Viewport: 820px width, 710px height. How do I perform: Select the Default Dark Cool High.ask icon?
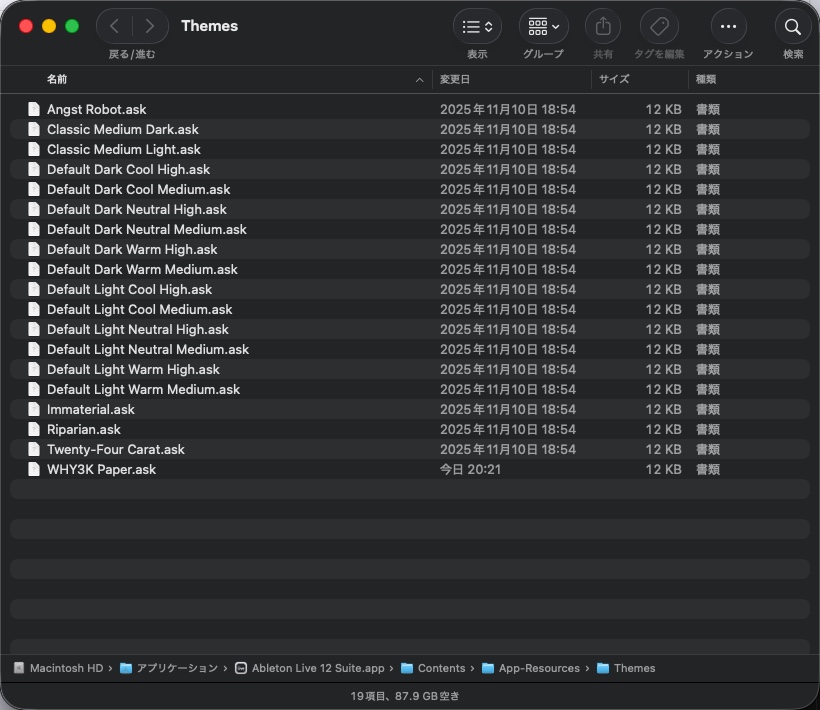[34, 169]
